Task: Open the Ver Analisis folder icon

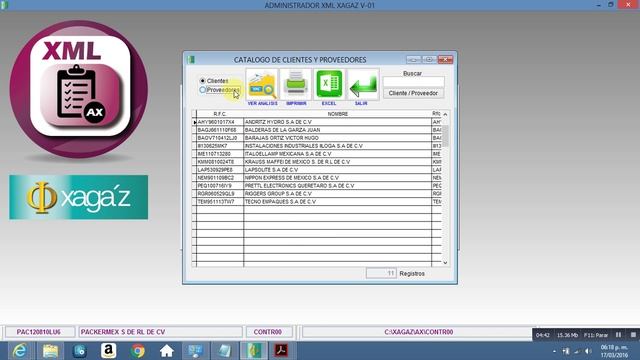Action: [262, 85]
